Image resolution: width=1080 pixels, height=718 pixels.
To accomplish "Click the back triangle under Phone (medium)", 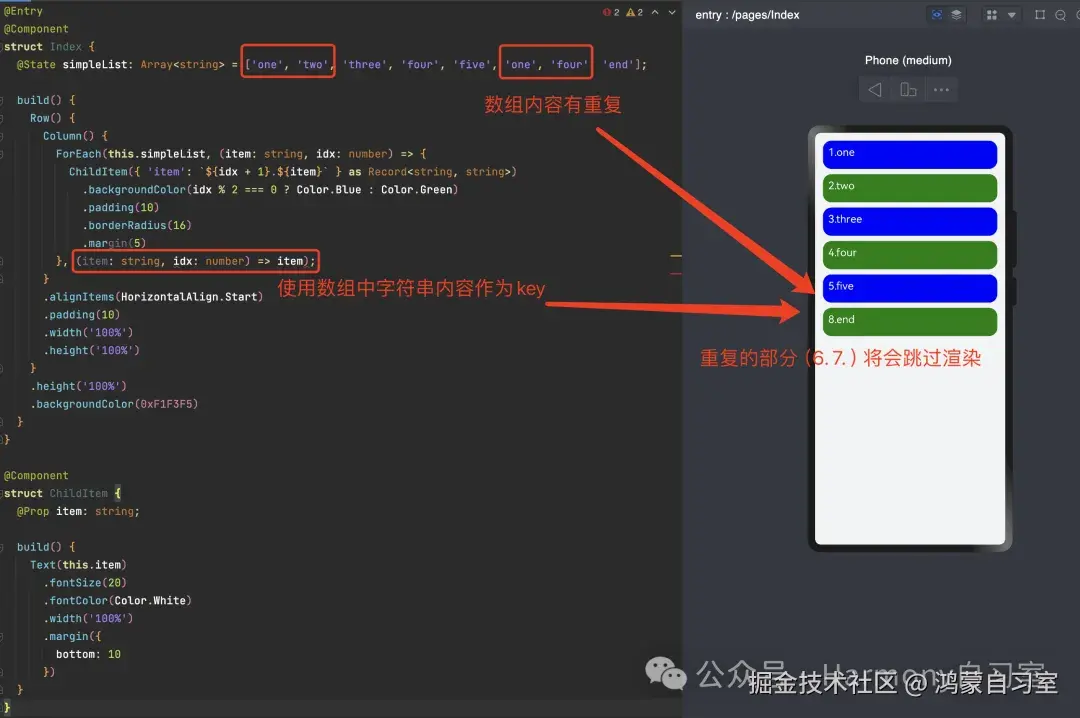I will coord(875,90).
